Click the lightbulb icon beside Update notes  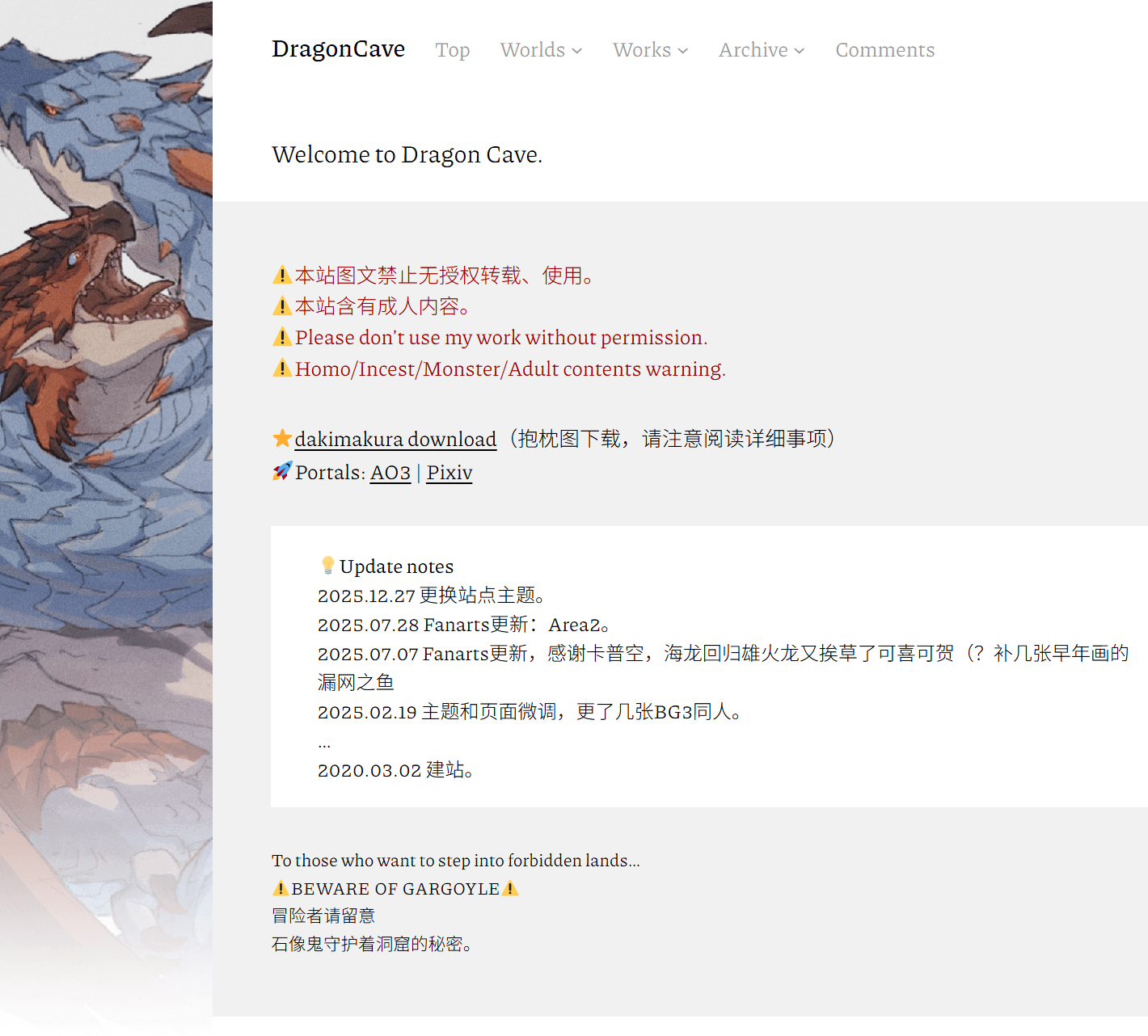pos(327,565)
